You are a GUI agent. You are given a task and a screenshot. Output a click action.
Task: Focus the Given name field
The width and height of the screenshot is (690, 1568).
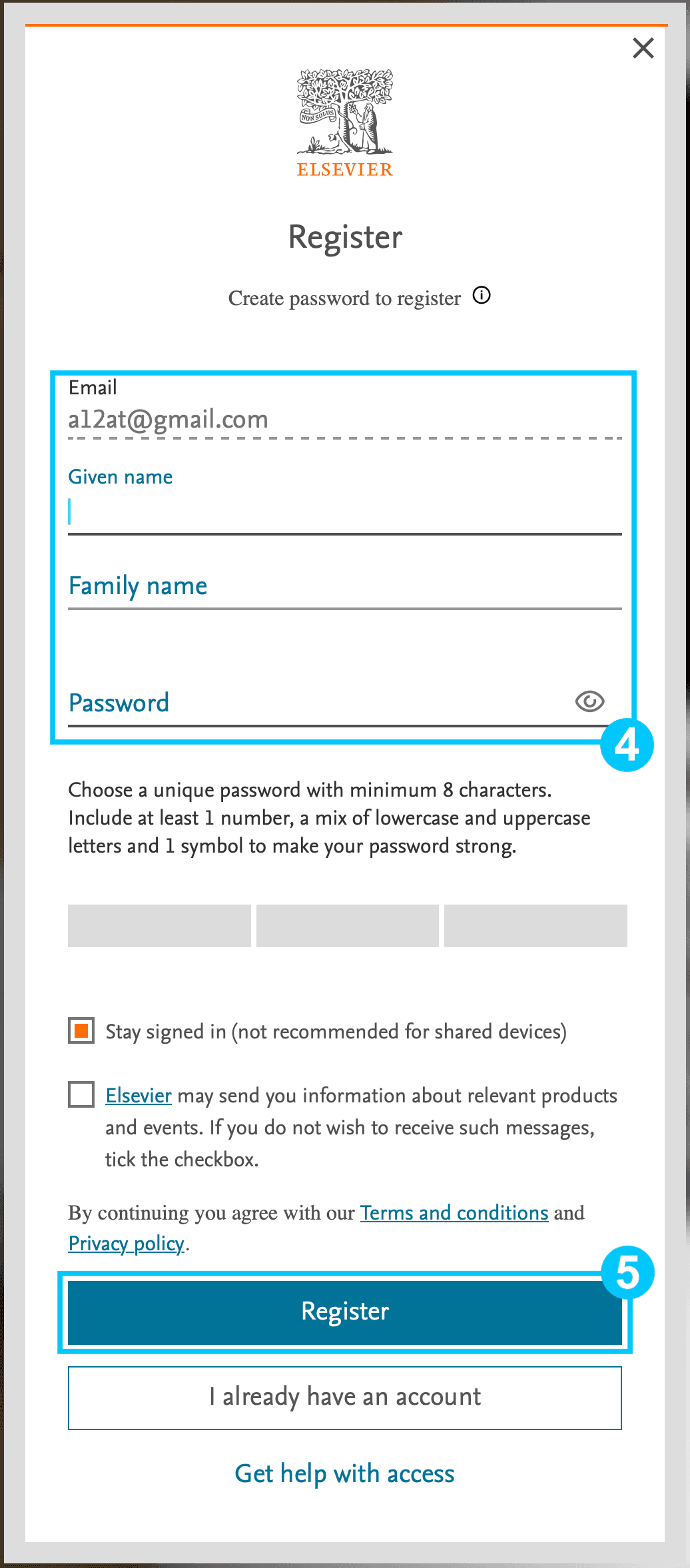tap(345, 512)
